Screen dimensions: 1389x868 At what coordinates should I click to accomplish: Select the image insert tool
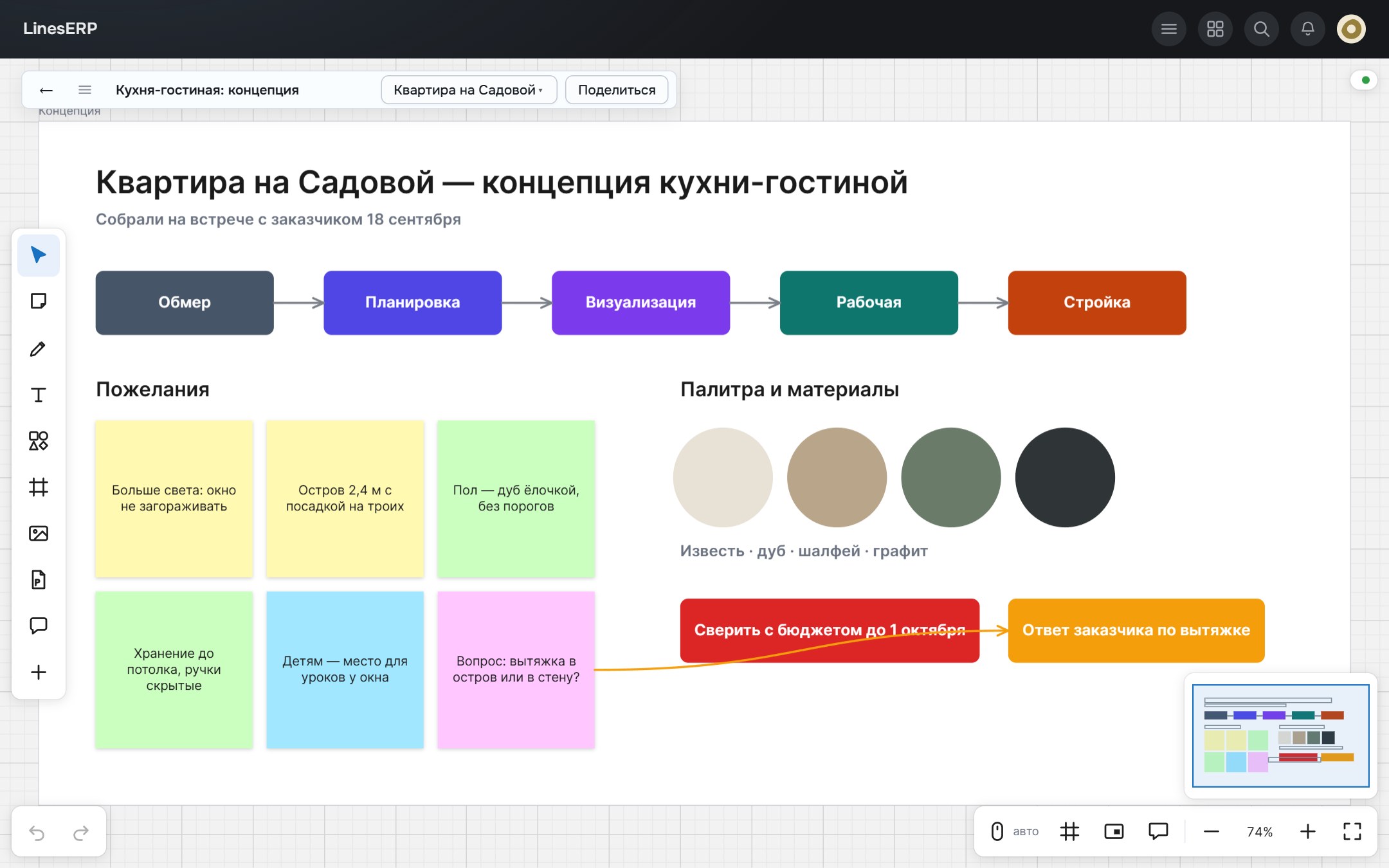(x=39, y=534)
